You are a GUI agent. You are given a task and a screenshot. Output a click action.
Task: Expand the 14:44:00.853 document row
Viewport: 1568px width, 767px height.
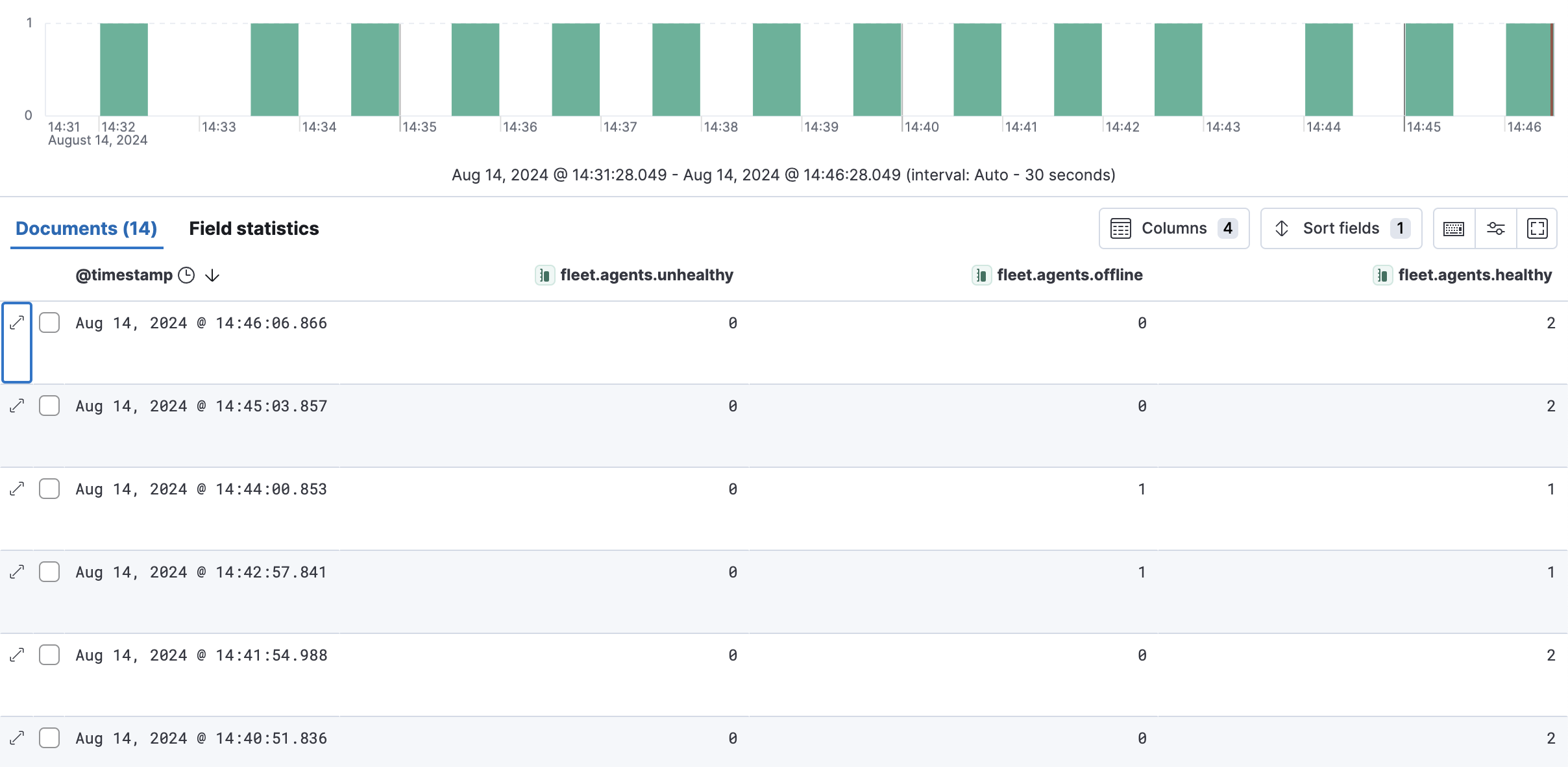18,489
